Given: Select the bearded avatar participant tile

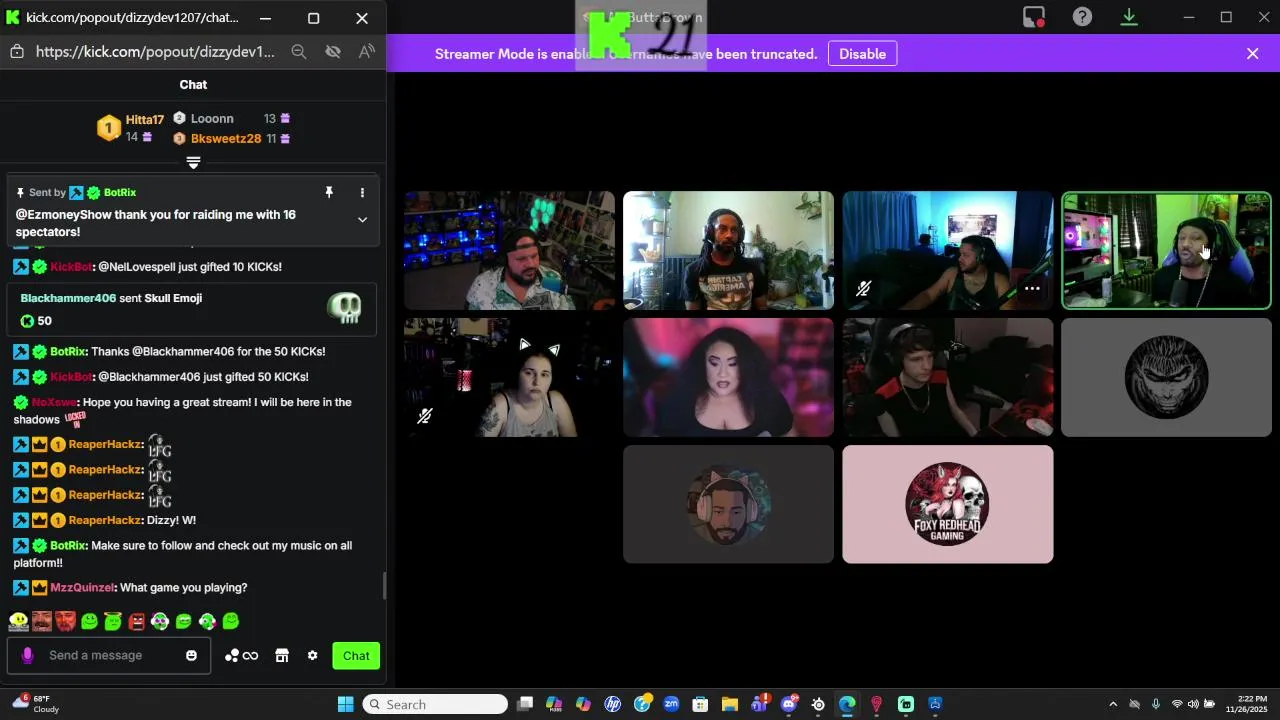Looking at the screenshot, I should coord(728,504).
